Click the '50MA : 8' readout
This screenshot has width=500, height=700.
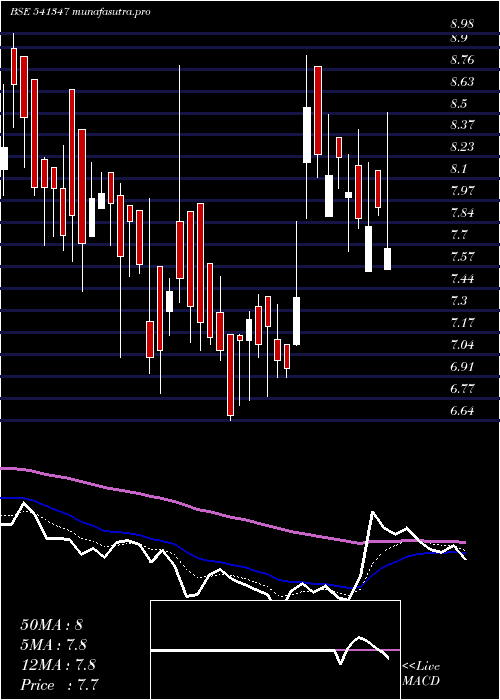(x=51, y=625)
